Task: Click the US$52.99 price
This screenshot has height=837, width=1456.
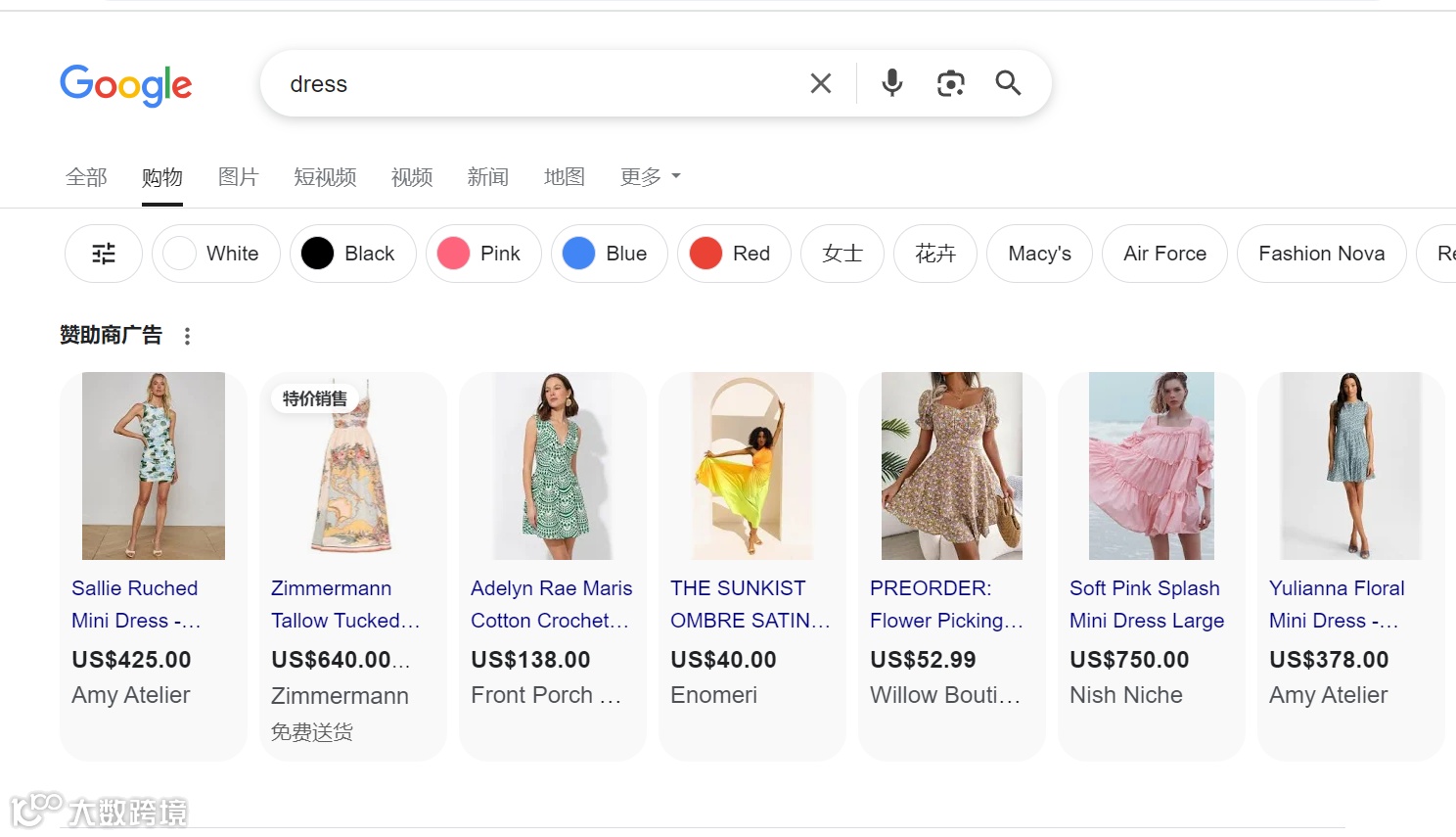Action: 923,660
